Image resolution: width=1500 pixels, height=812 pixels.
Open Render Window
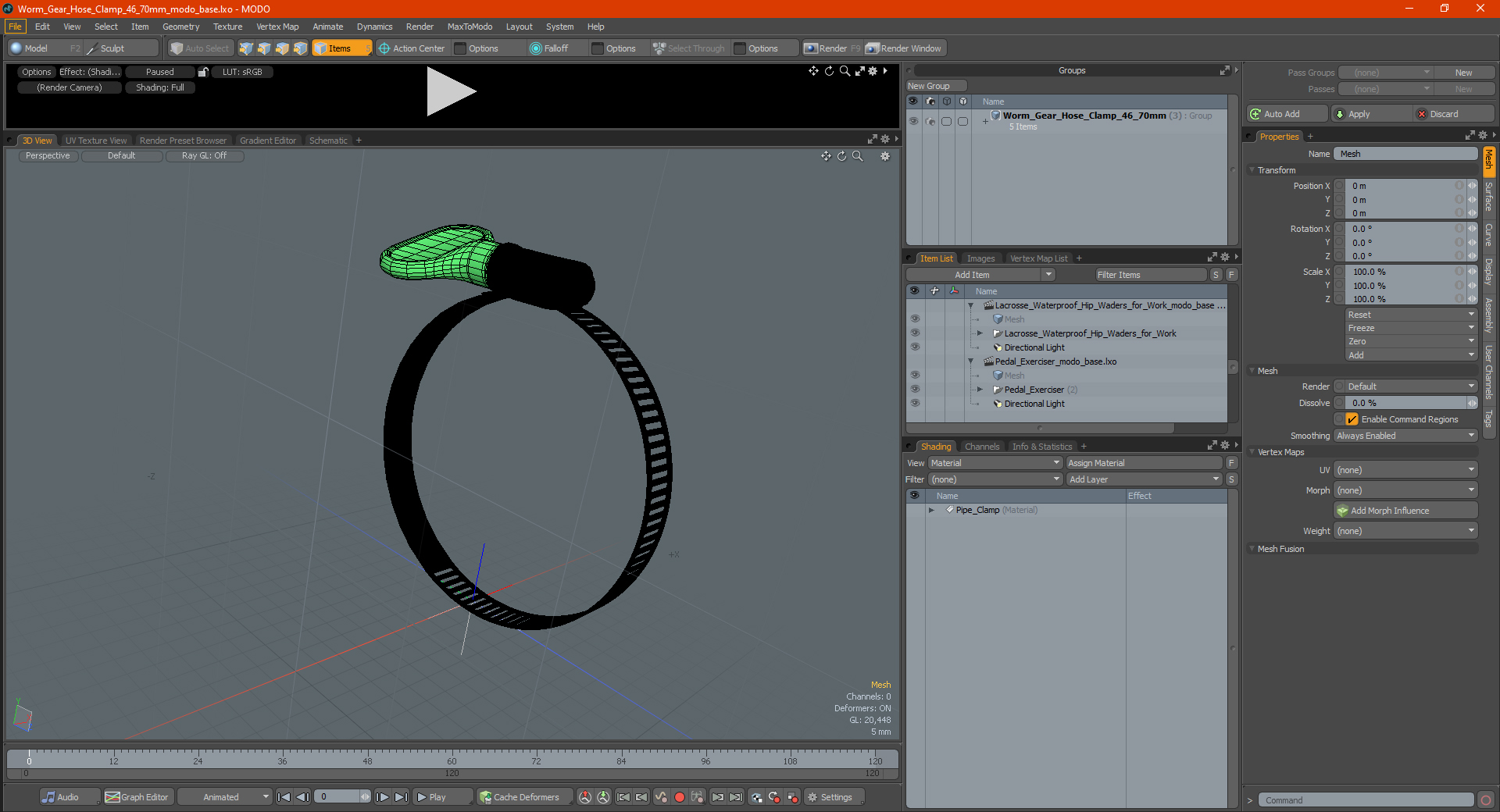(904, 48)
